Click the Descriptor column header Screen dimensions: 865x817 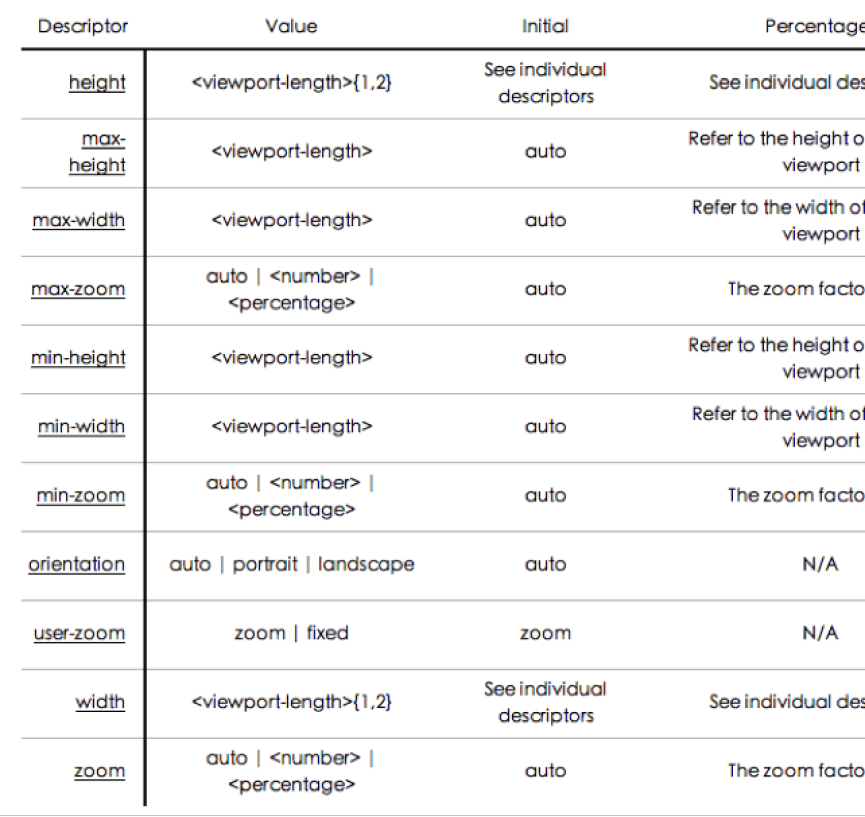click(83, 26)
